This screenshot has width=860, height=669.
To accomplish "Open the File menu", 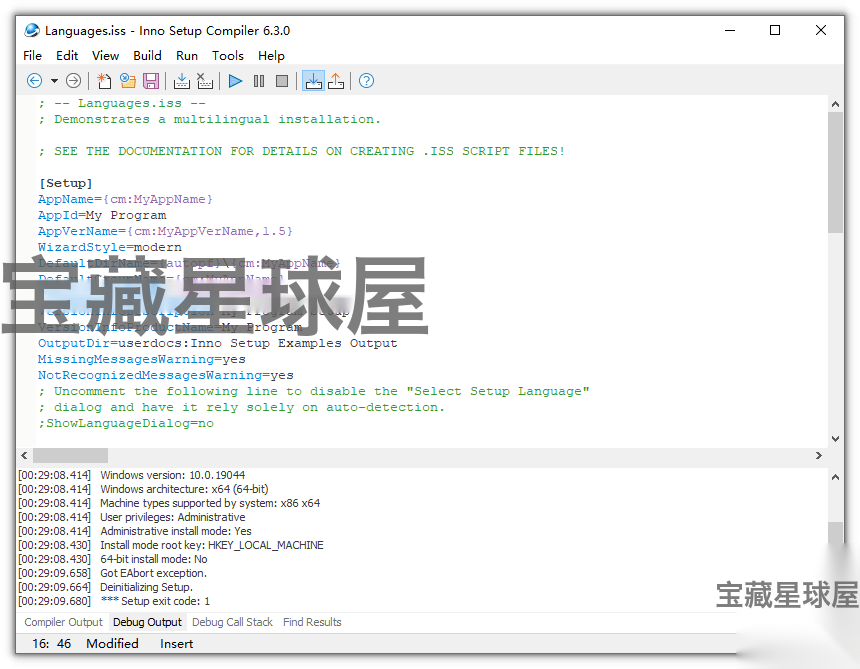I will [x=32, y=55].
